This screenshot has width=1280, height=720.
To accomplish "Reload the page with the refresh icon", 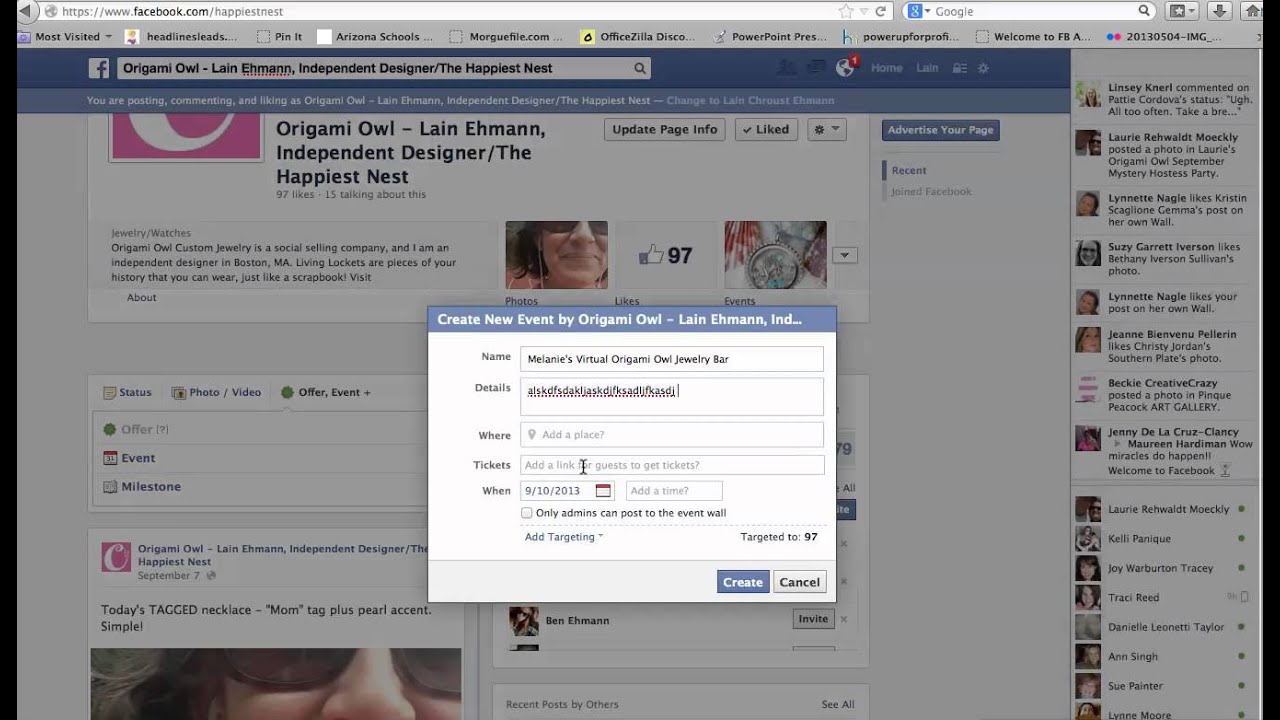I will tap(881, 11).
